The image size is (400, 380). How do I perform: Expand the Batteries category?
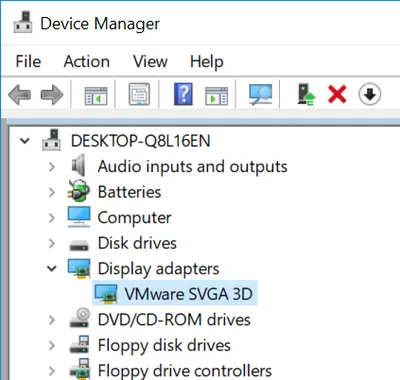52,192
